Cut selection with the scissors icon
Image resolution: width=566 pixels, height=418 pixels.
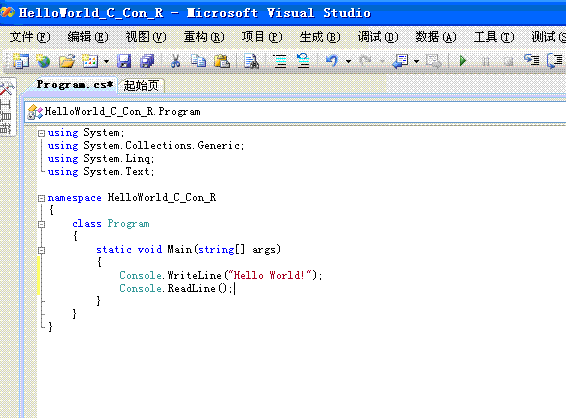pos(175,61)
